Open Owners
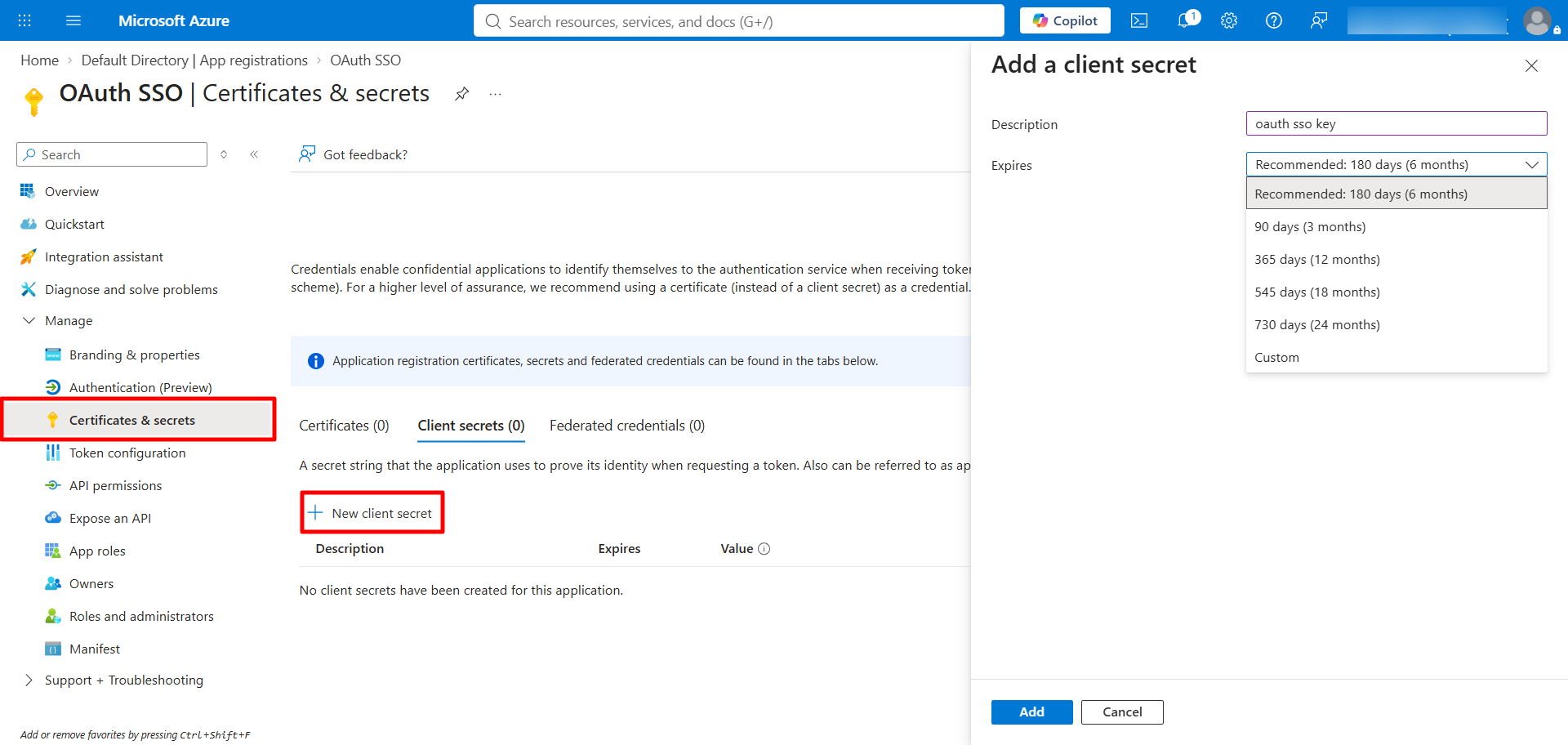This screenshot has width=1568, height=745. pyautogui.click(x=91, y=583)
